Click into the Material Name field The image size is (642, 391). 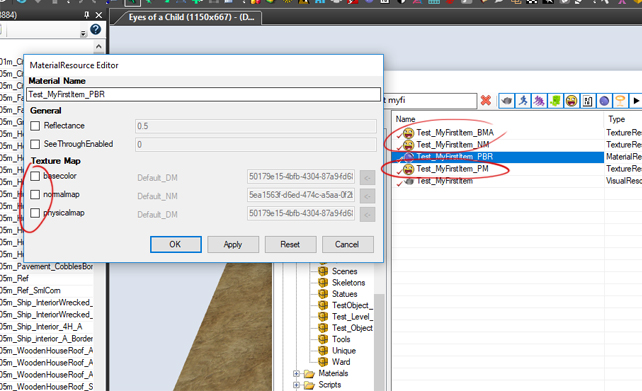pyautogui.click(x=203, y=95)
